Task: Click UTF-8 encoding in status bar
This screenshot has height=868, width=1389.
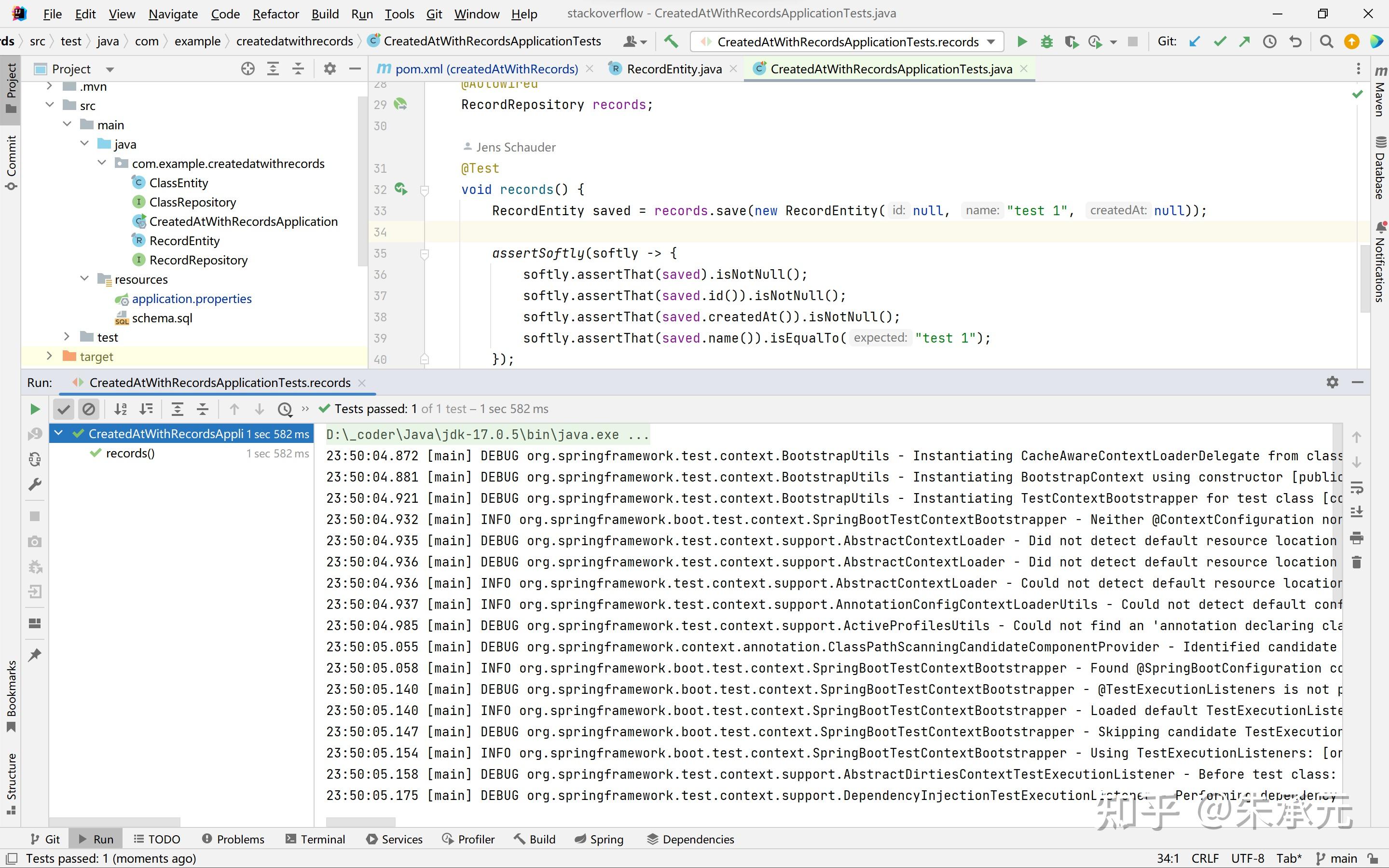Action: (x=1247, y=858)
